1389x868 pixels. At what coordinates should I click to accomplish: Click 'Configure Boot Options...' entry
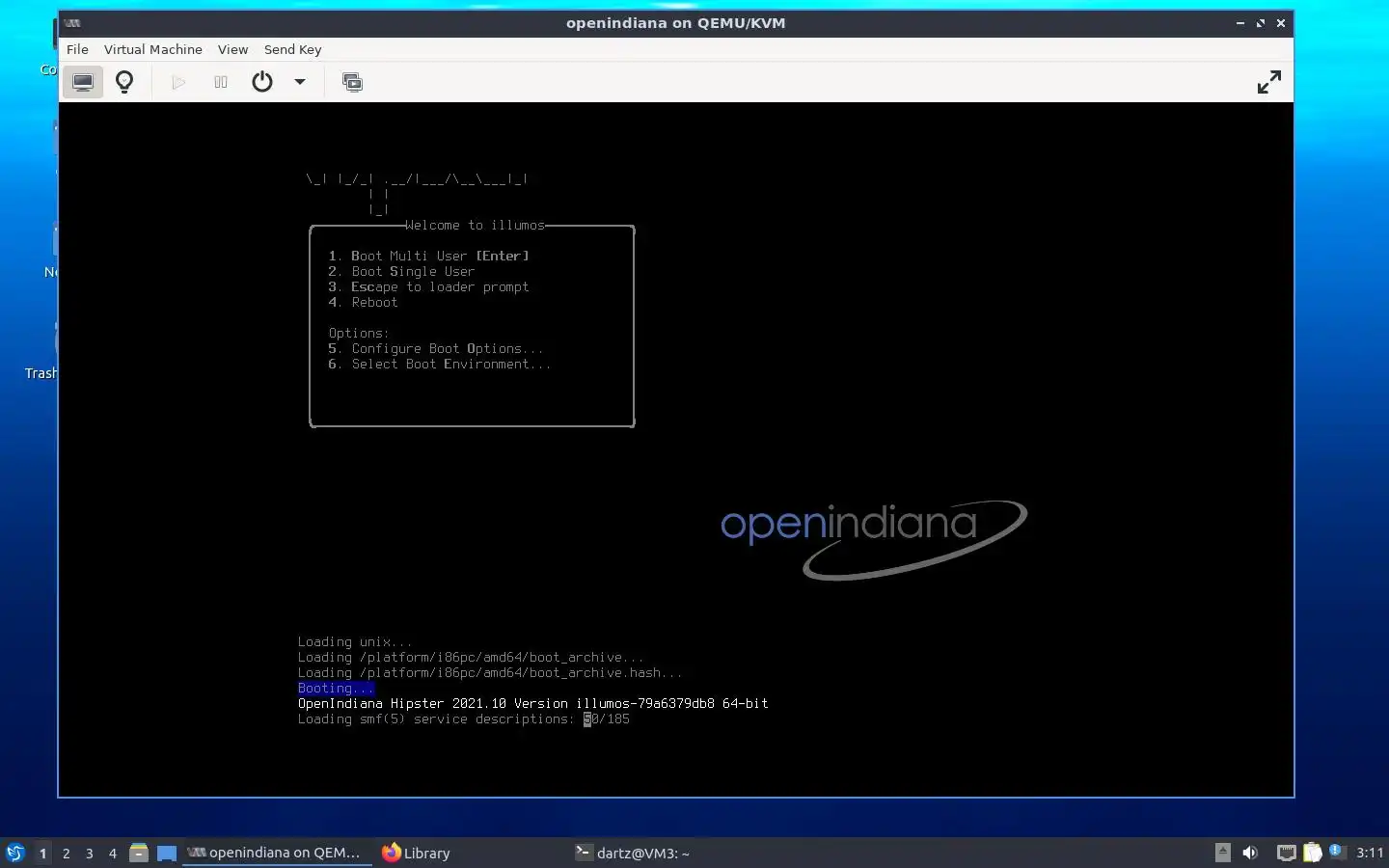pyautogui.click(x=436, y=348)
